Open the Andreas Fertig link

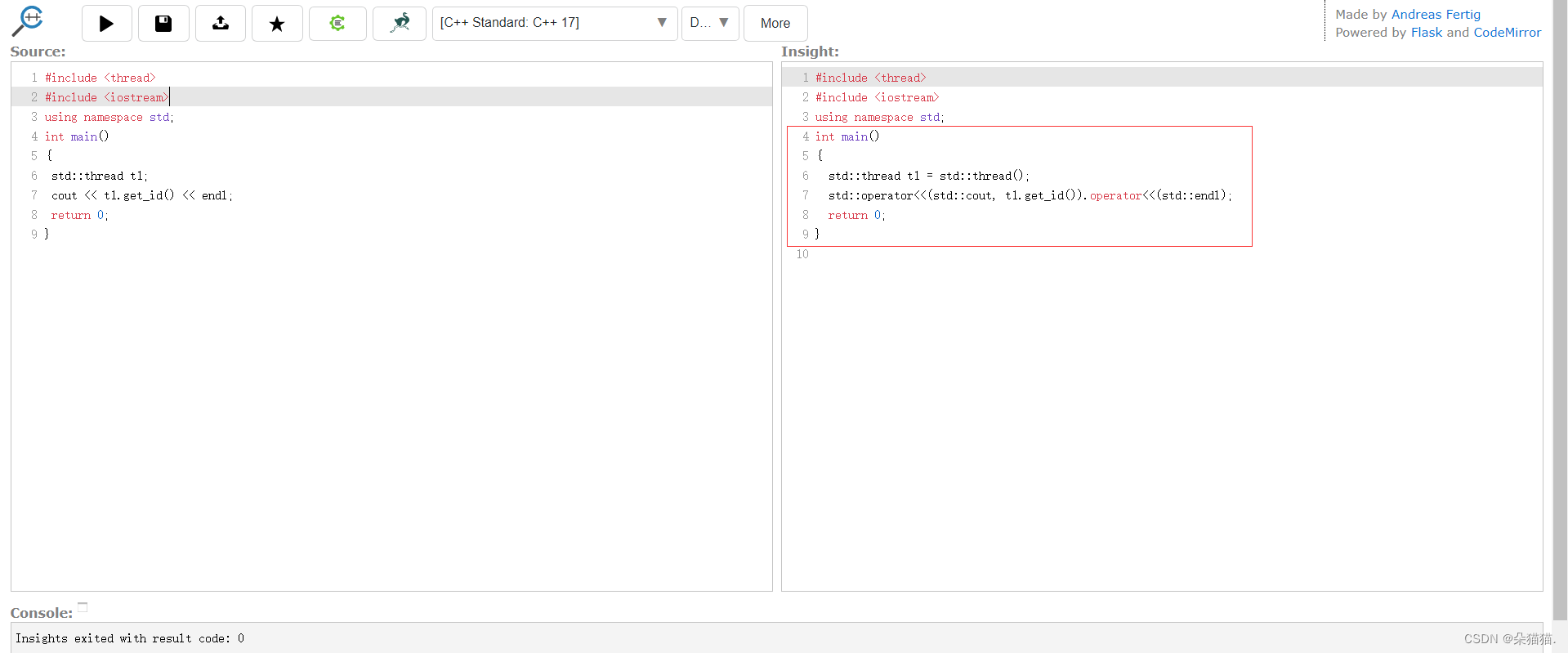1436,14
